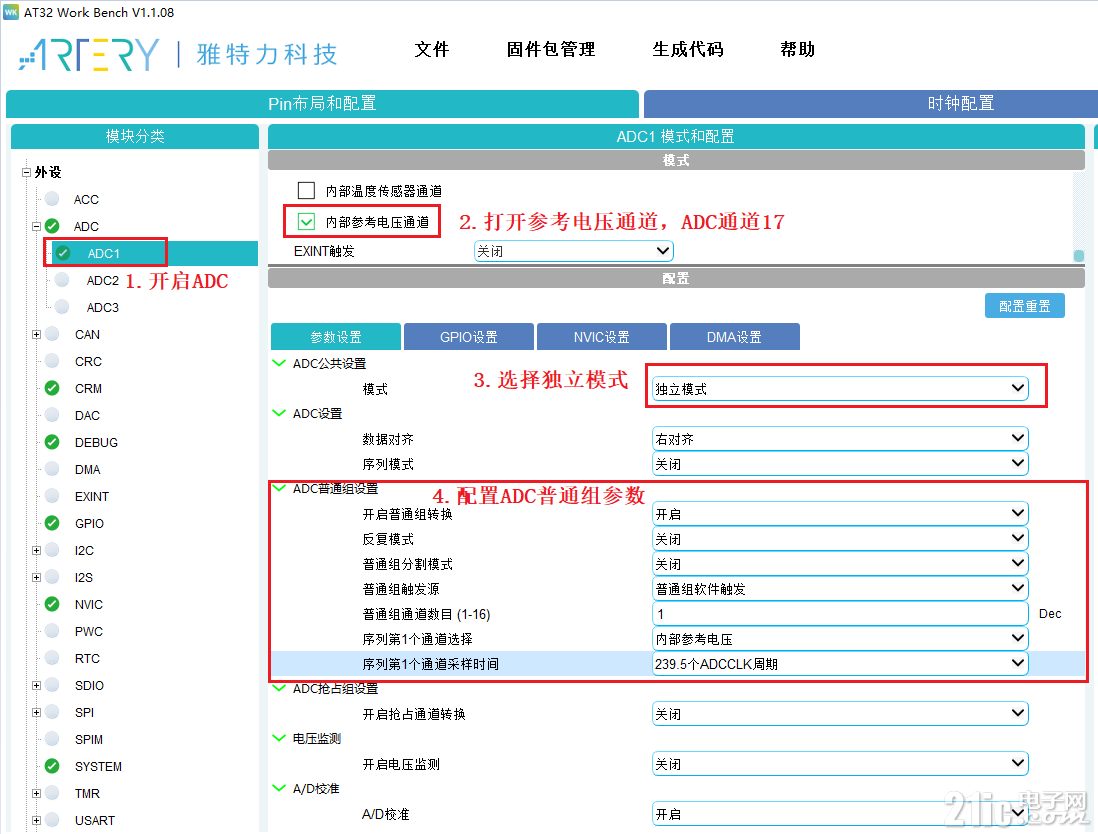Image resolution: width=1098 pixels, height=834 pixels.
Task: Open the 开启抢占通道转换 dropdown
Action: (x=840, y=714)
